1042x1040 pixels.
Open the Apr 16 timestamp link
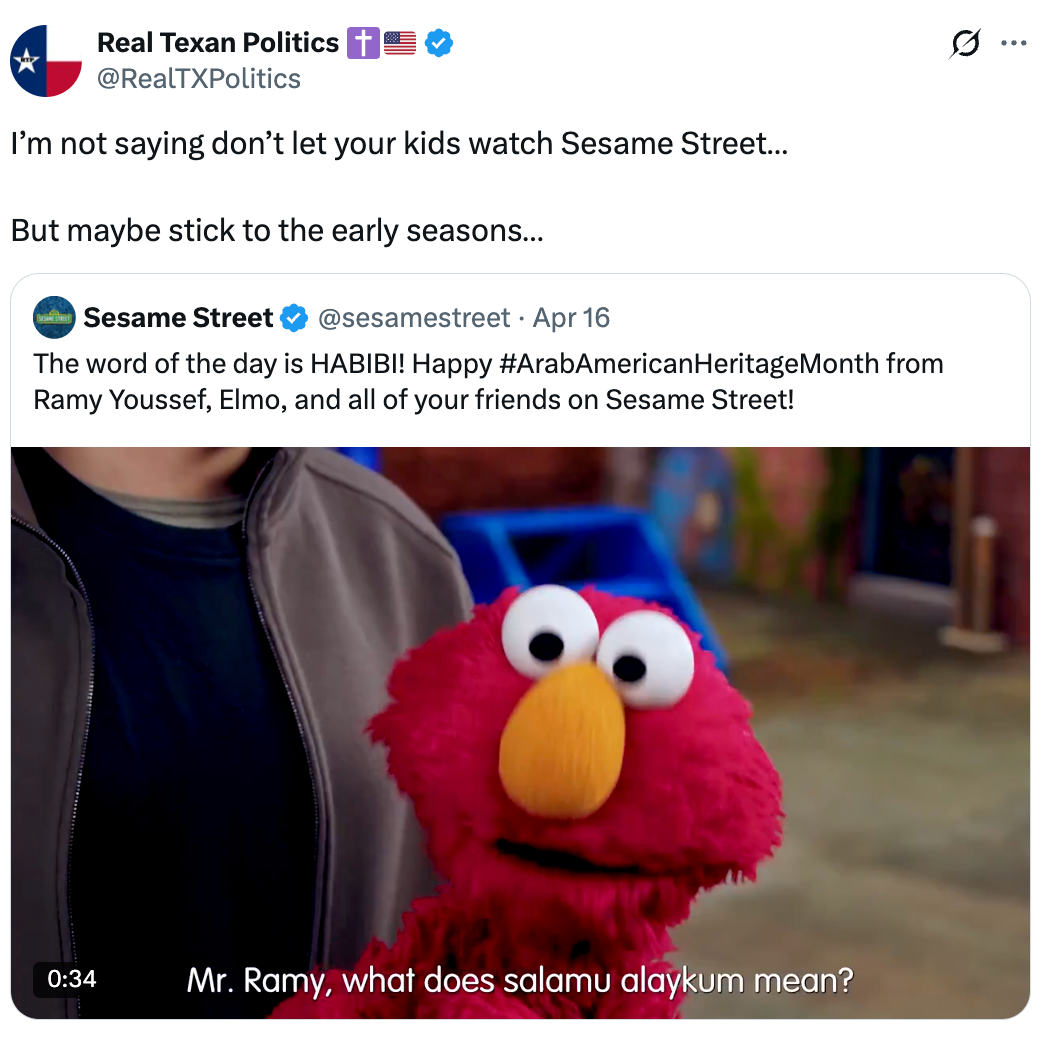tap(572, 318)
